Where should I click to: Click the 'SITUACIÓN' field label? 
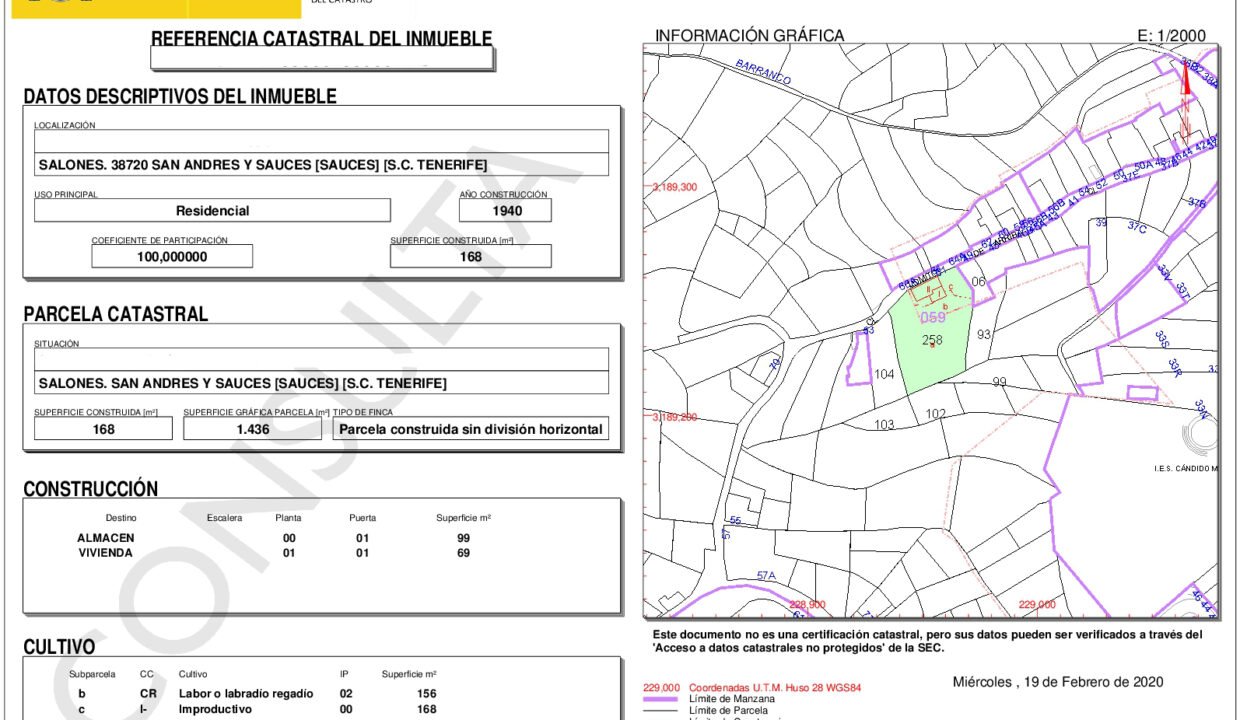(x=57, y=343)
